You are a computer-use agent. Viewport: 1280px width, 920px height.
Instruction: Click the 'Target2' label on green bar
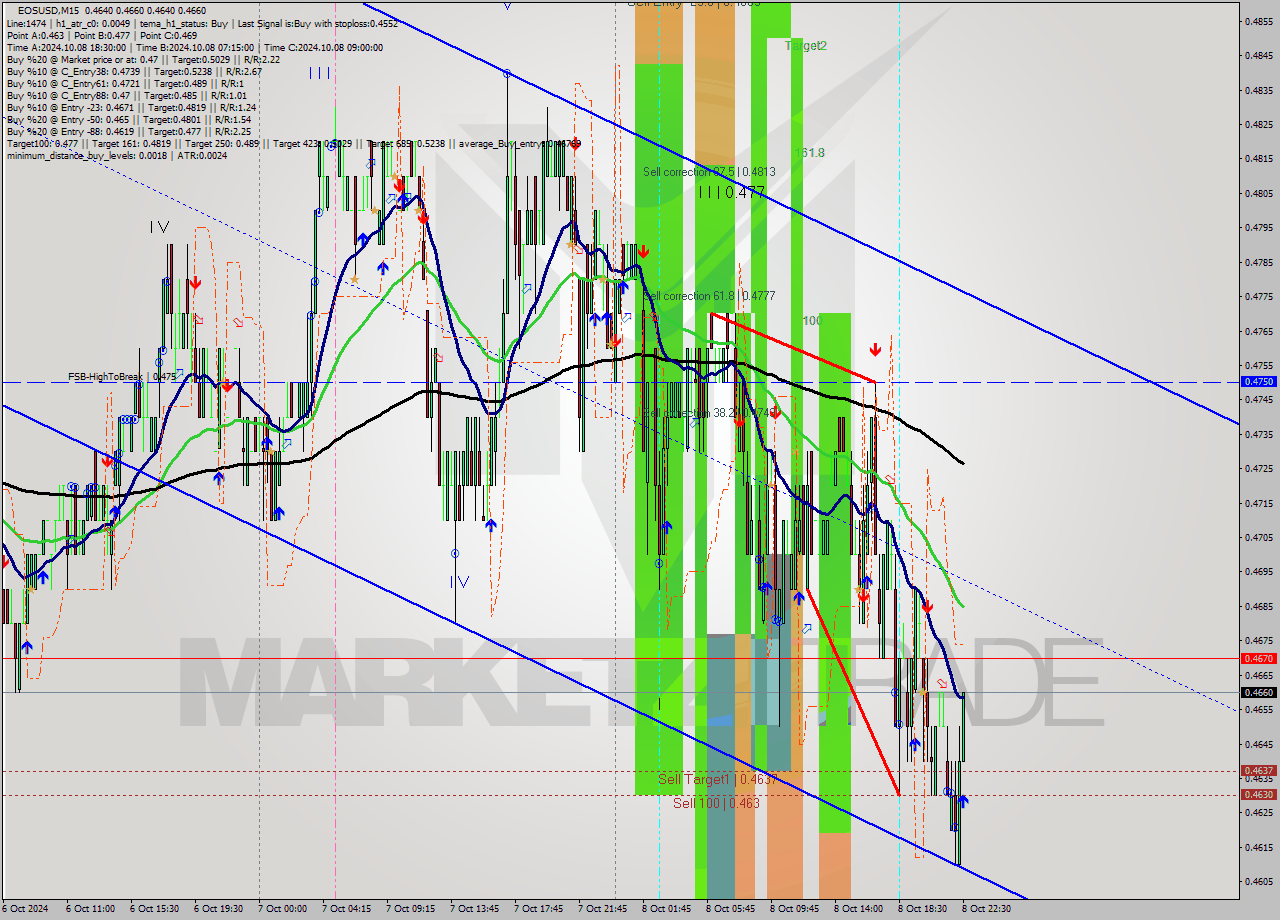click(x=806, y=46)
